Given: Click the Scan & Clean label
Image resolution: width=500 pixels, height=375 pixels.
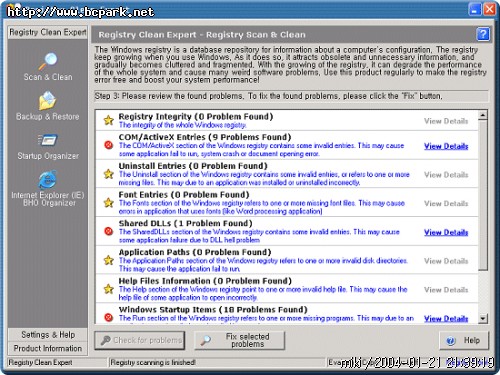Looking at the screenshot, I should click(x=48, y=77).
